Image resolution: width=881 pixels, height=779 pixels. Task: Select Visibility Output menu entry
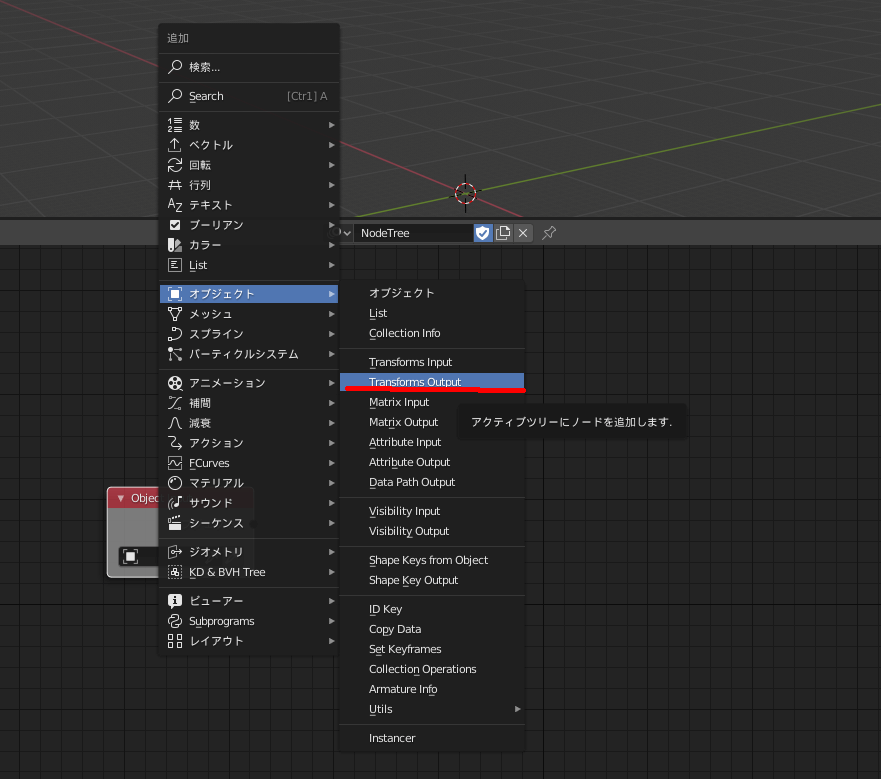coord(432,531)
